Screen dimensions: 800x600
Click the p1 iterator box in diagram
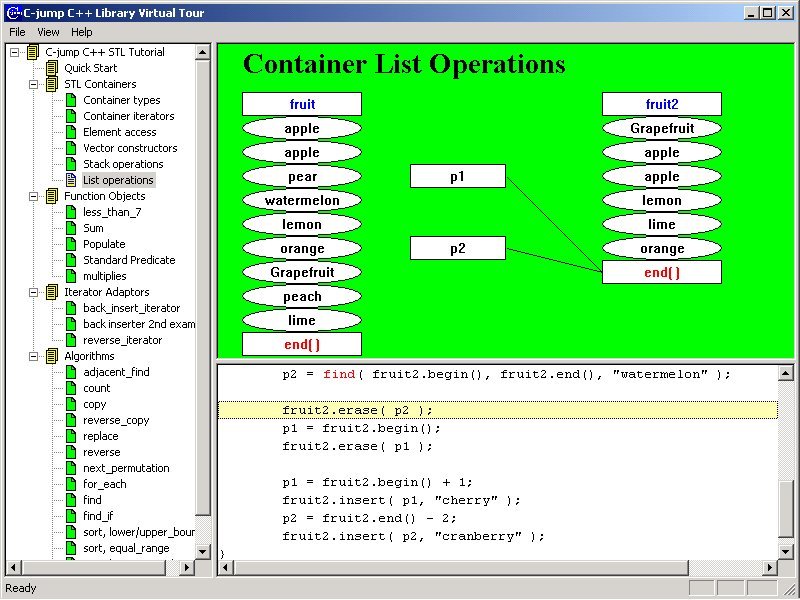click(458, 176)
